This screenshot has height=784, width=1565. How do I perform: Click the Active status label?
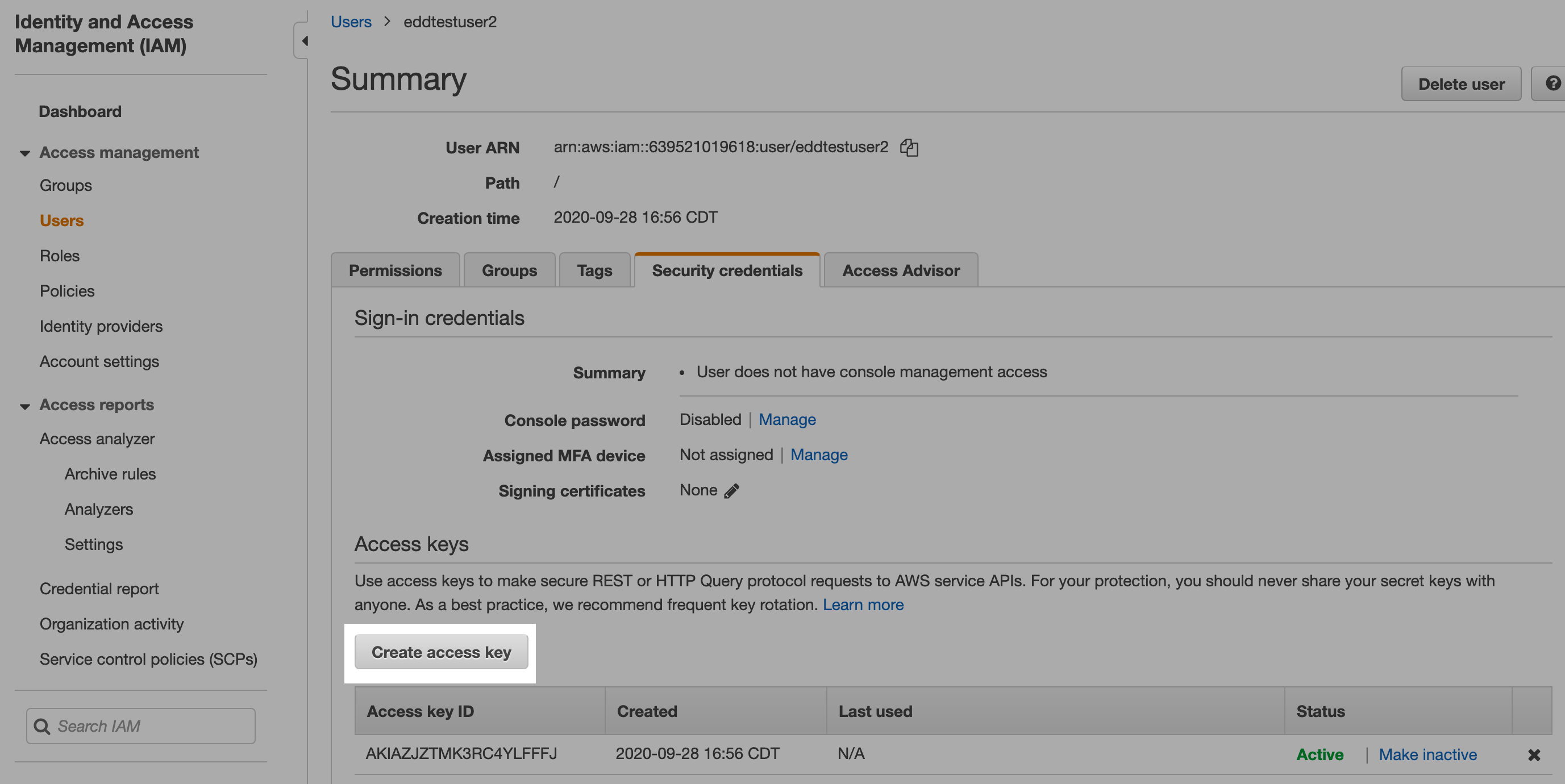1320,754
